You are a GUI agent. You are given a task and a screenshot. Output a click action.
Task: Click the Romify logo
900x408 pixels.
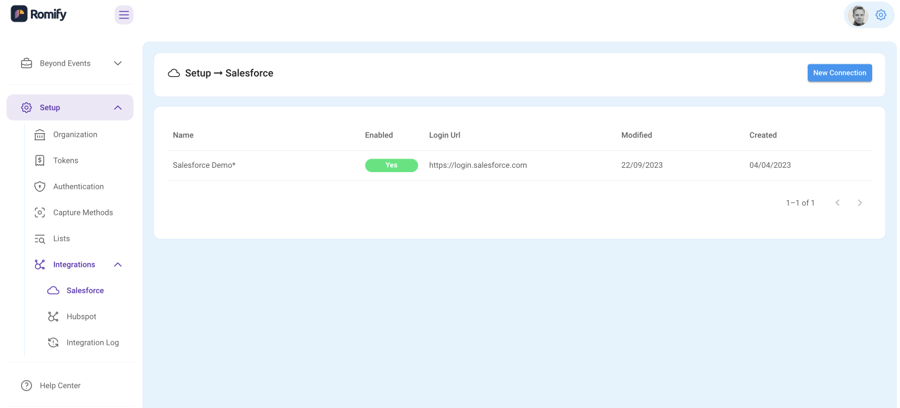coord(39,14)
